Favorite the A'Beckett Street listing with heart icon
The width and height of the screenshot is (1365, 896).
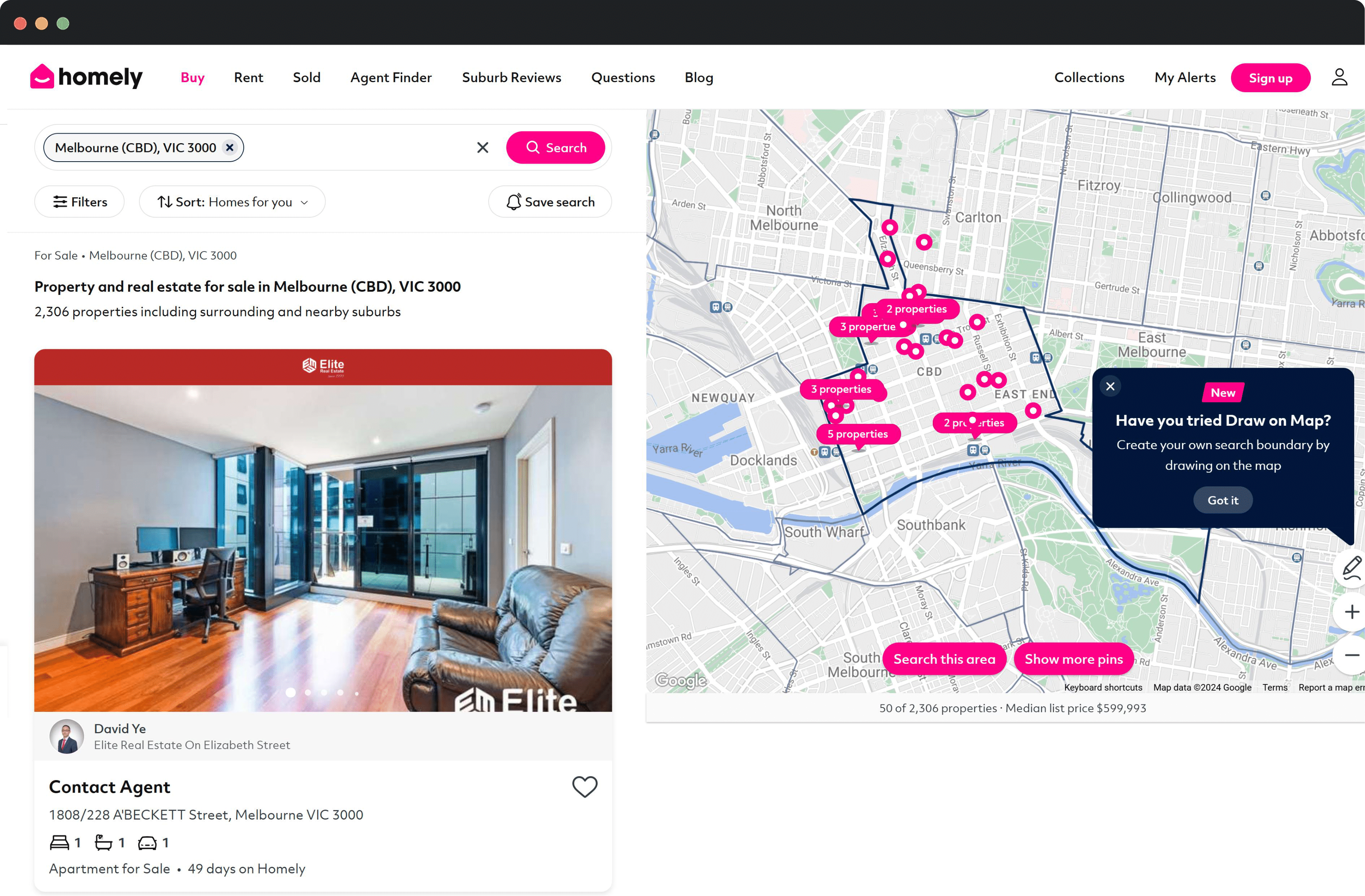click(x=585, y=787)
